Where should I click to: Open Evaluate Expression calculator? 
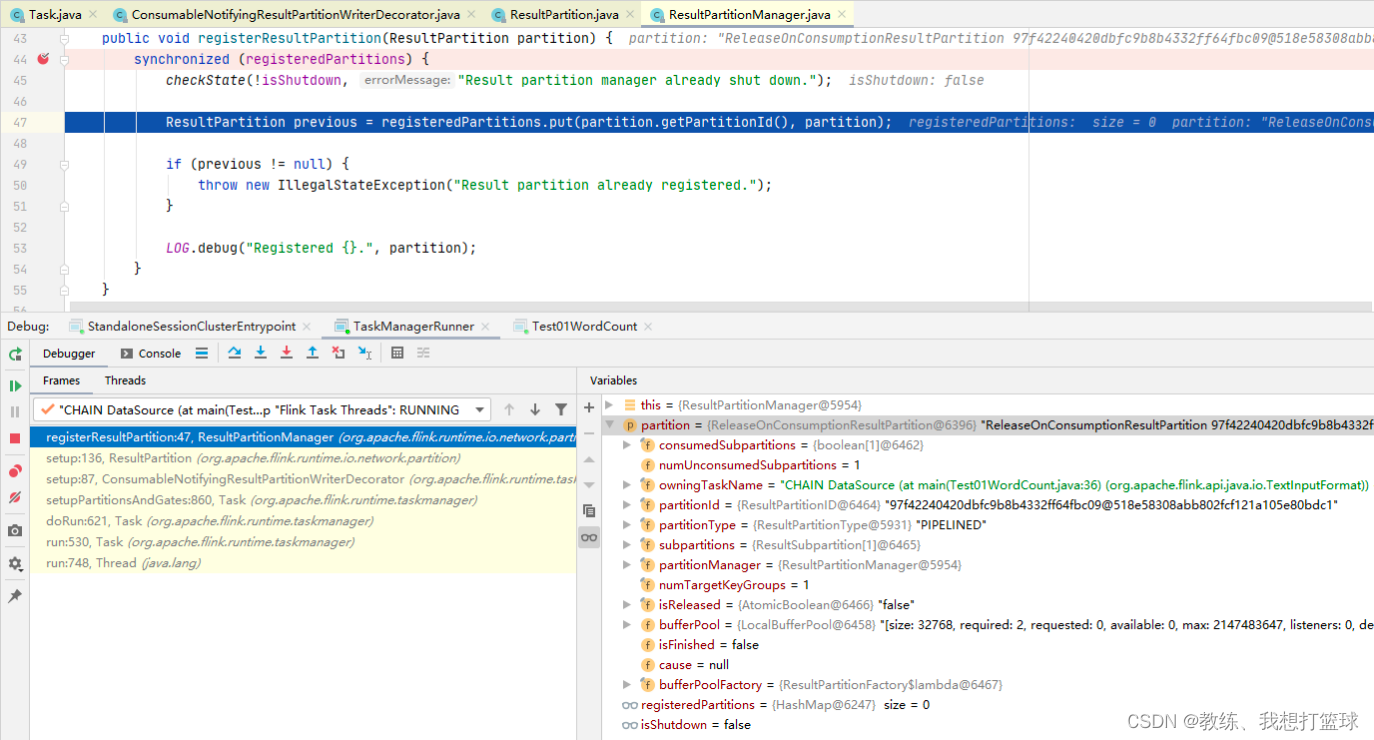pyautogui.click(x=397, y=353)
